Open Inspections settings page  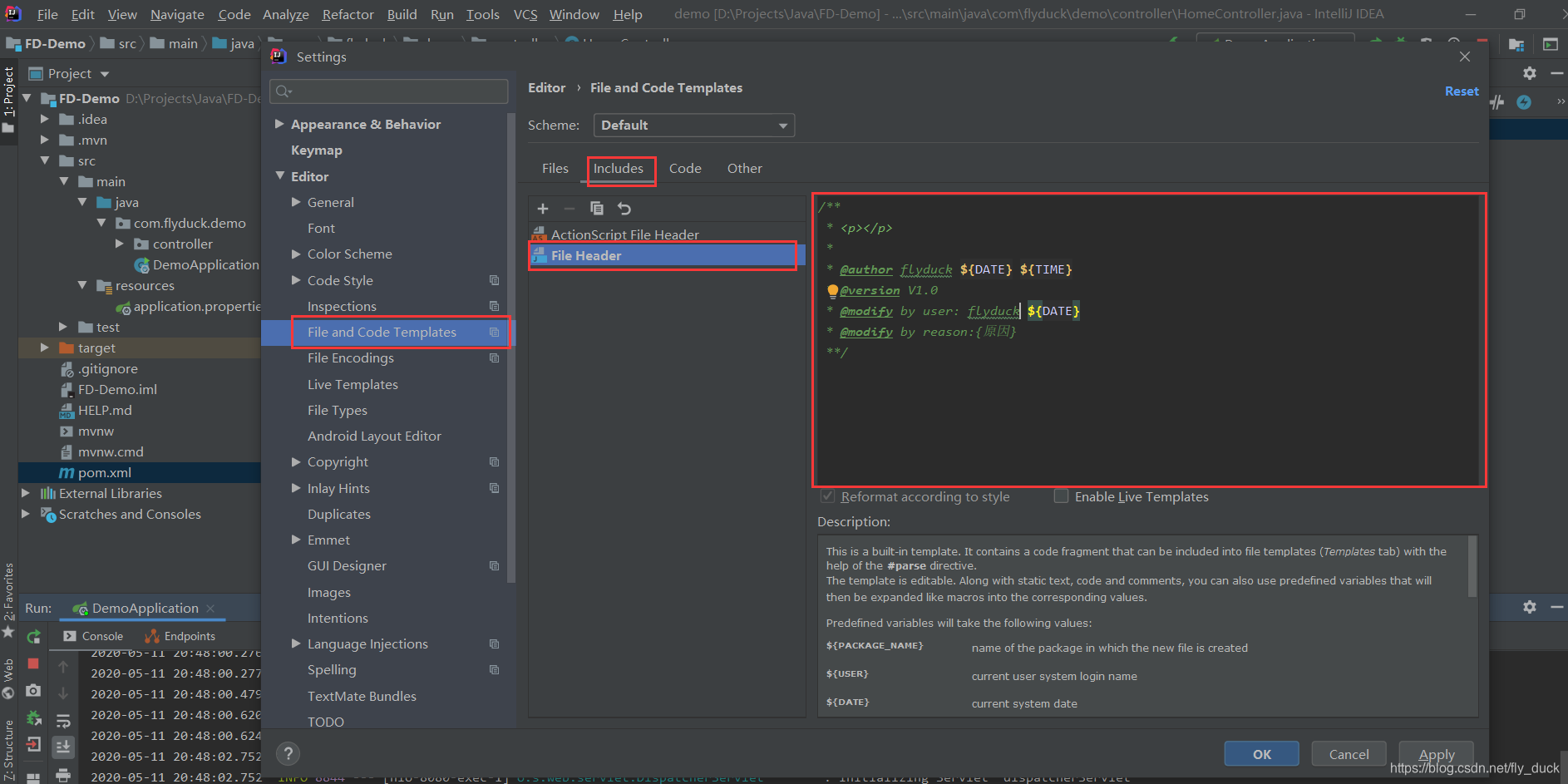[x=342, y=307]
